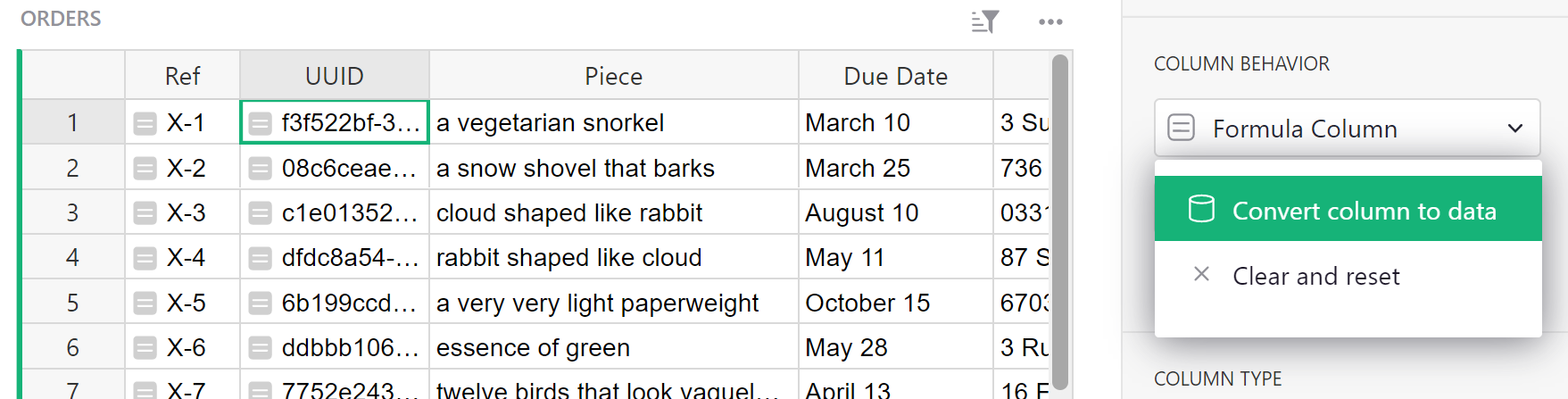Open the sort and filter icon
This screenshot has width=1568, height=399.
click(984, 21)
